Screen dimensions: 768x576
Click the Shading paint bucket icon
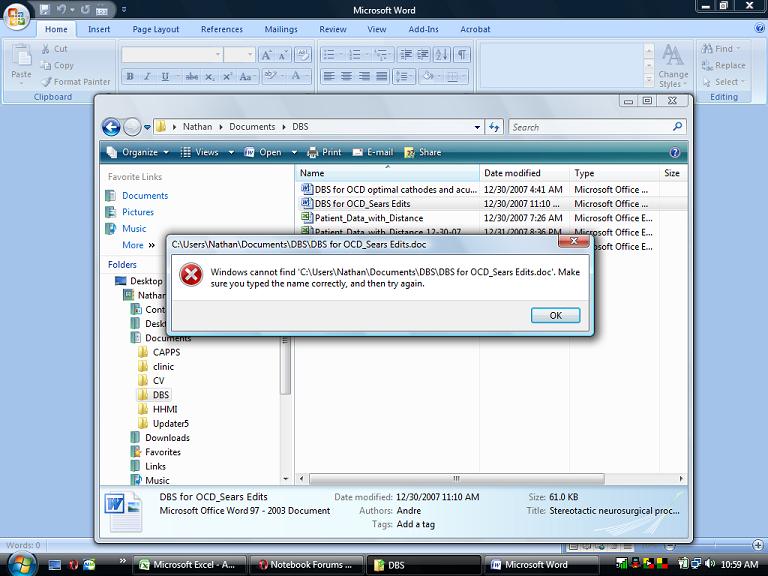(428, 76)
